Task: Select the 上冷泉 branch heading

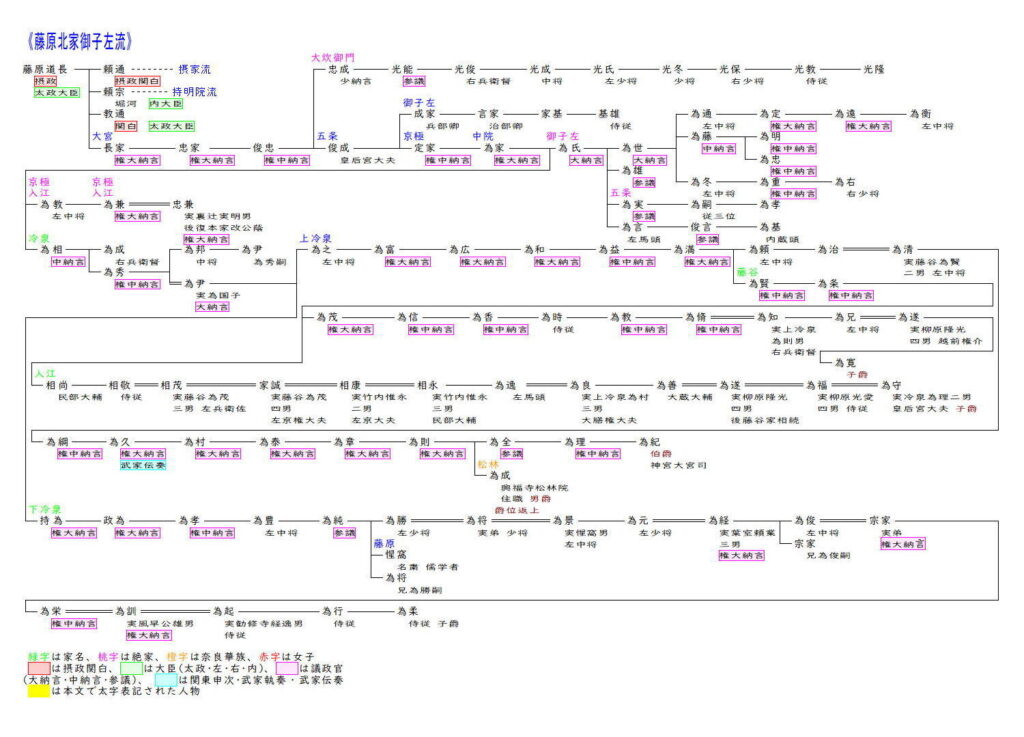Action: [x=316, y=238]
